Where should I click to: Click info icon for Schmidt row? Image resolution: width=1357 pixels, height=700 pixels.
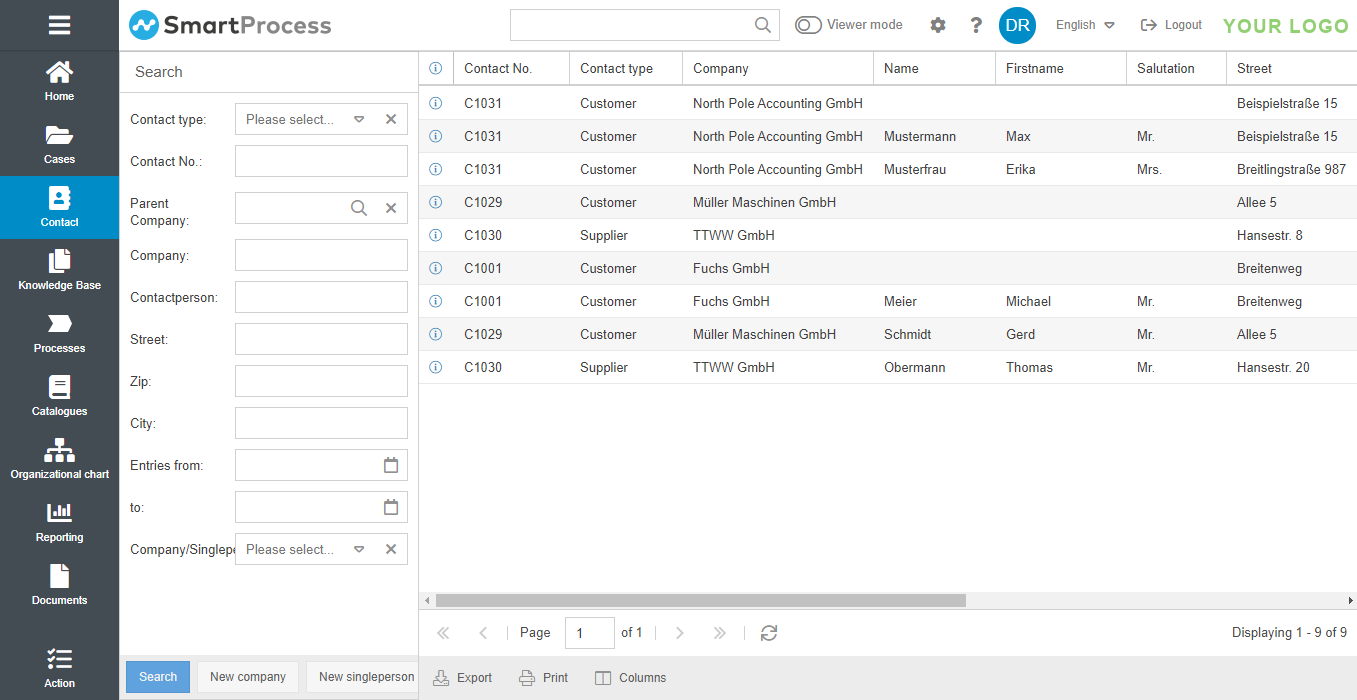coord(436,334)
